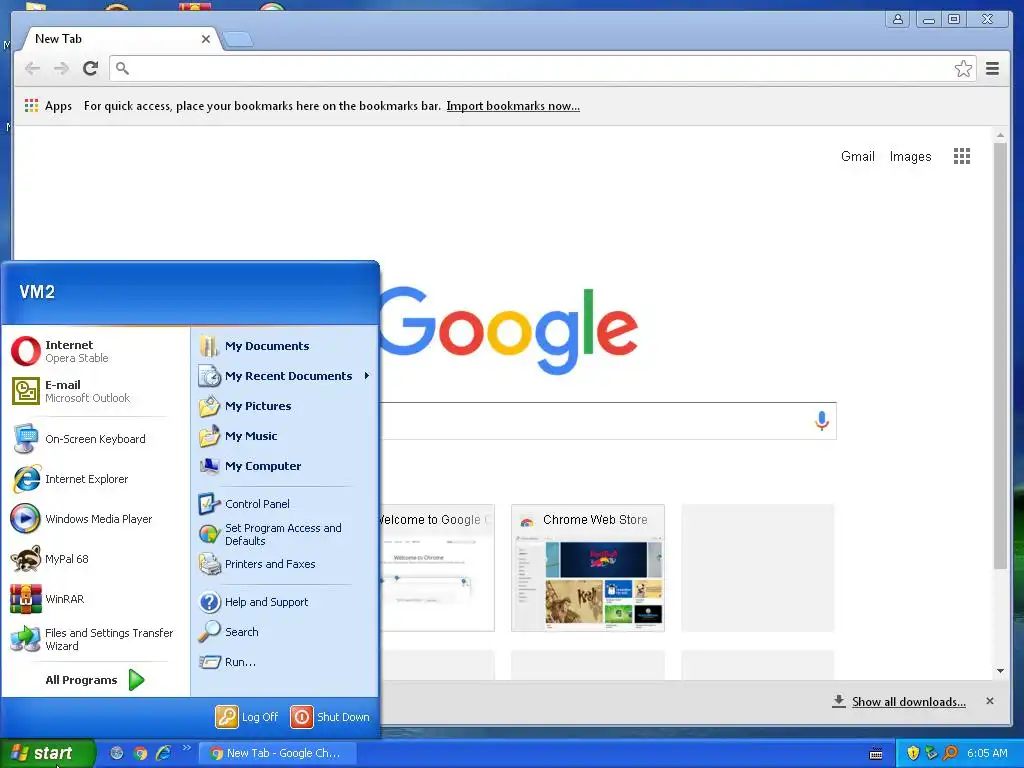This screenshot has height=768, width=1024.
Task: Click Import bookmarks now link
Action: coord(513,106)
